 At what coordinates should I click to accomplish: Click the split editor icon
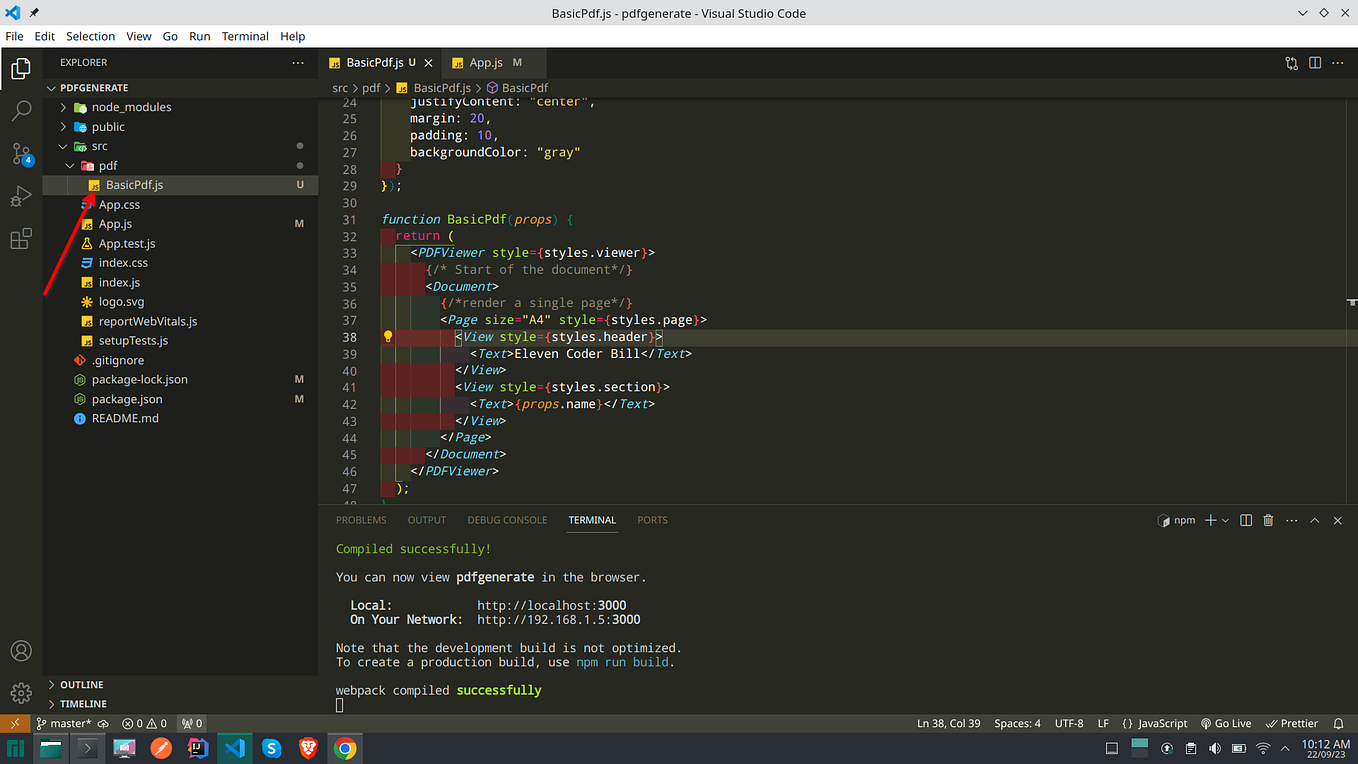[x=1315, y=63]
